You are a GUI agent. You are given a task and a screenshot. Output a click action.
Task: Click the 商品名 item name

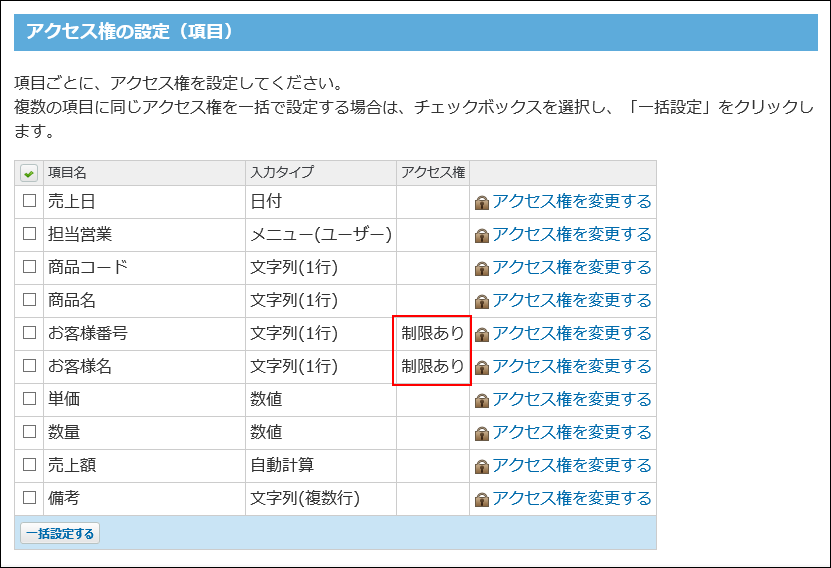tap(72, 300)
